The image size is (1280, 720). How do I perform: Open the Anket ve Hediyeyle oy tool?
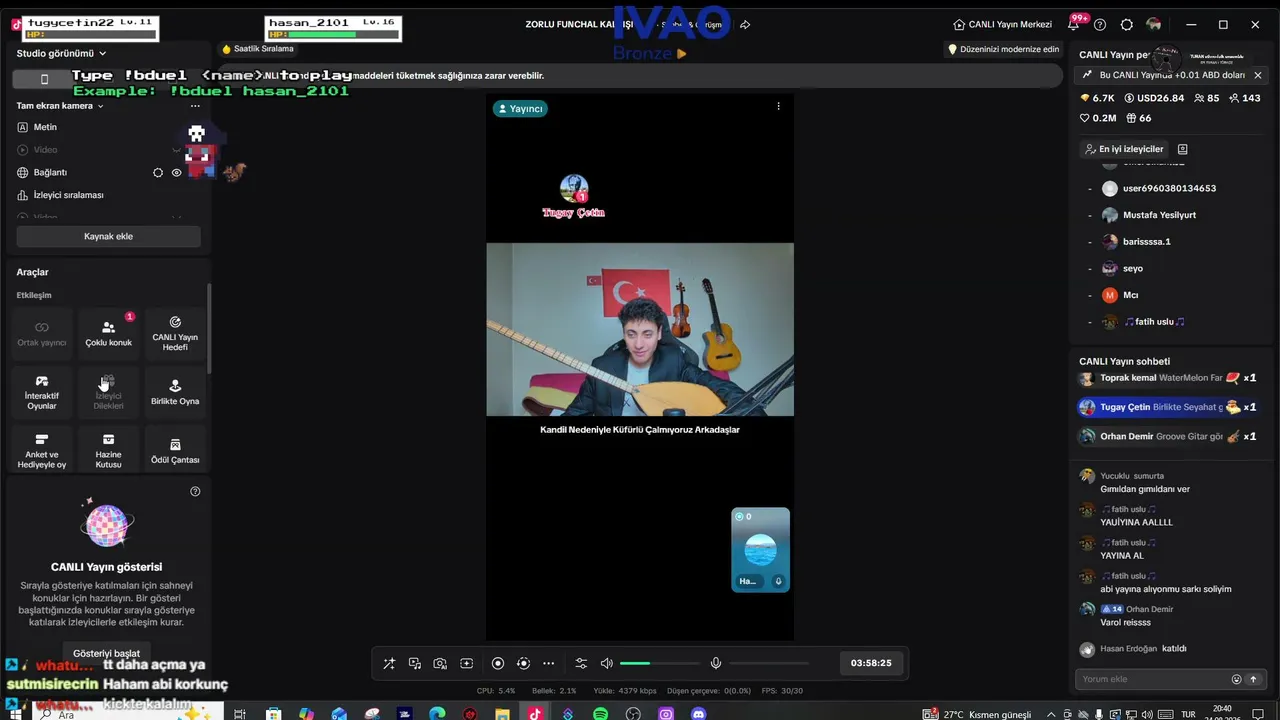point(42,451)
